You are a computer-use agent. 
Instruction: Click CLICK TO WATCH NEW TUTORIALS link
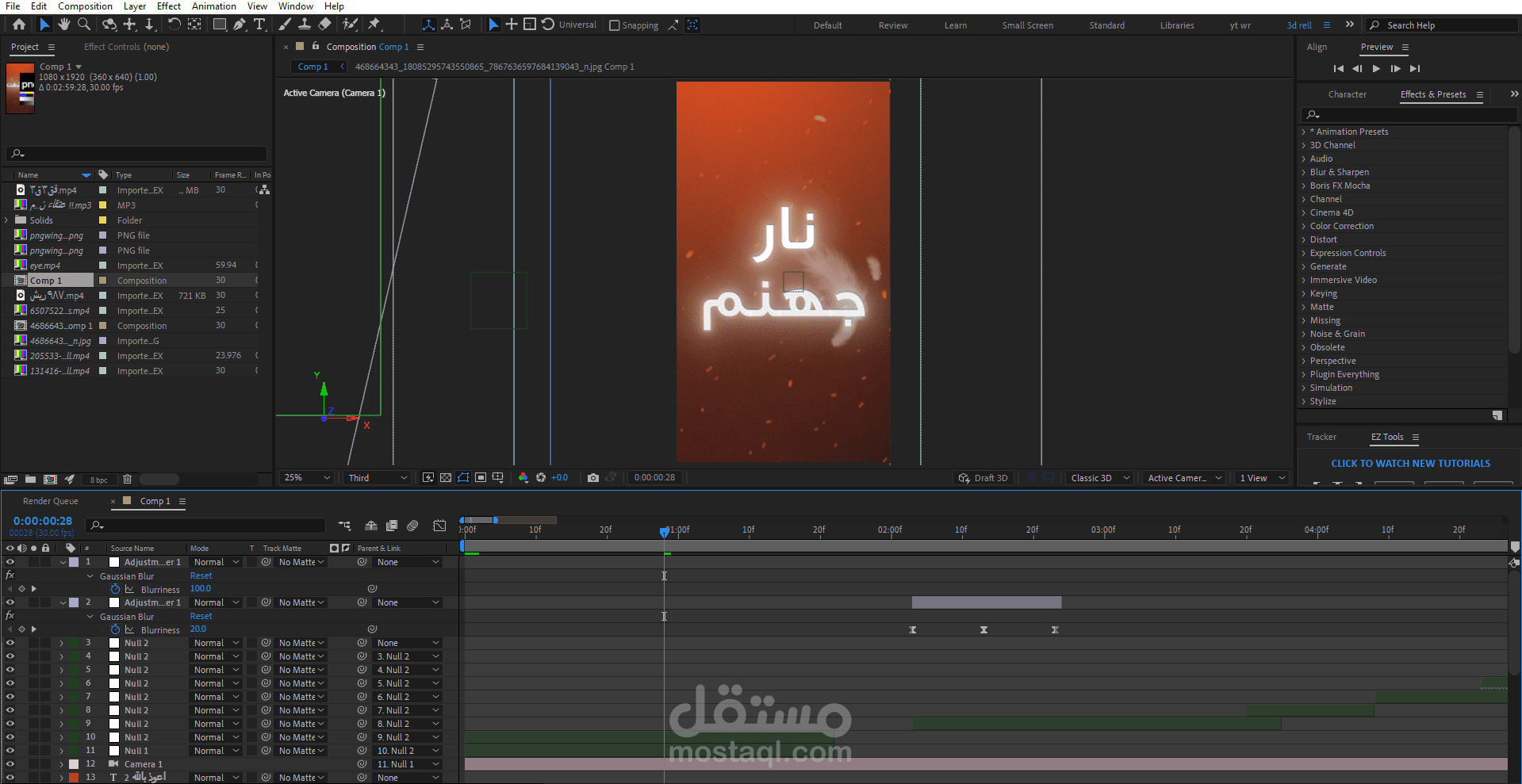pyautogui.click(x=1410, y=463)
